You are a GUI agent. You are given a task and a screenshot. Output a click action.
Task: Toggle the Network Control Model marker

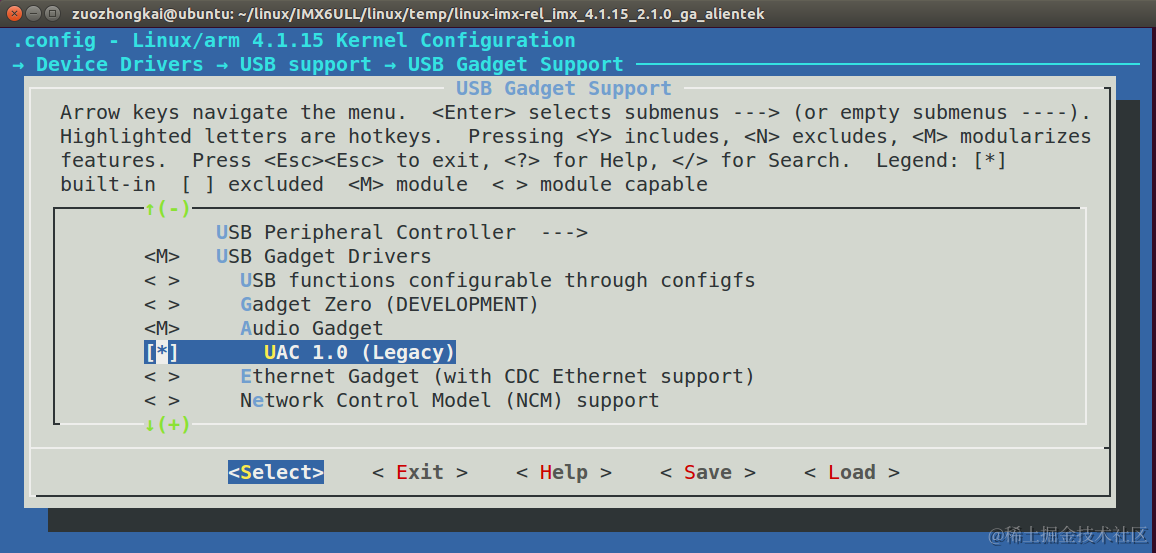162,400
